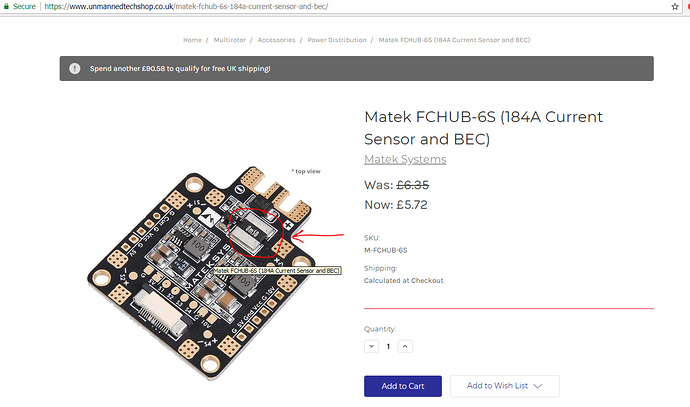Click the product title heading
This screenshot has width=690, height=407.
pos(483,128)
